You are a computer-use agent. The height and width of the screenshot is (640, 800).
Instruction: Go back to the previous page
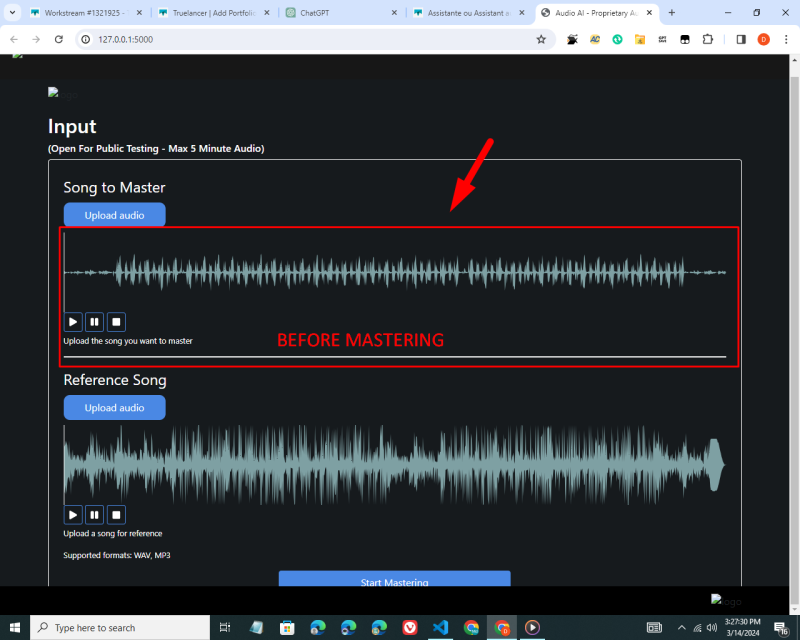(14, 39)
